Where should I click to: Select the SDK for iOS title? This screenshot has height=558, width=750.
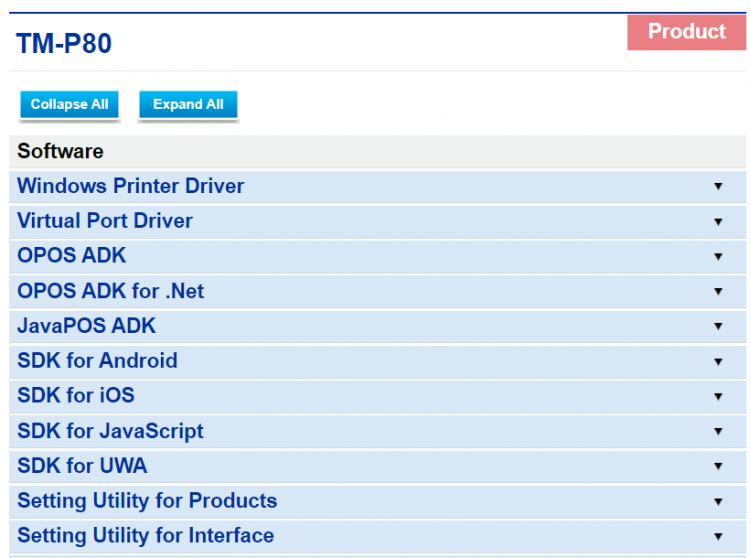click(x=76, y=395)
